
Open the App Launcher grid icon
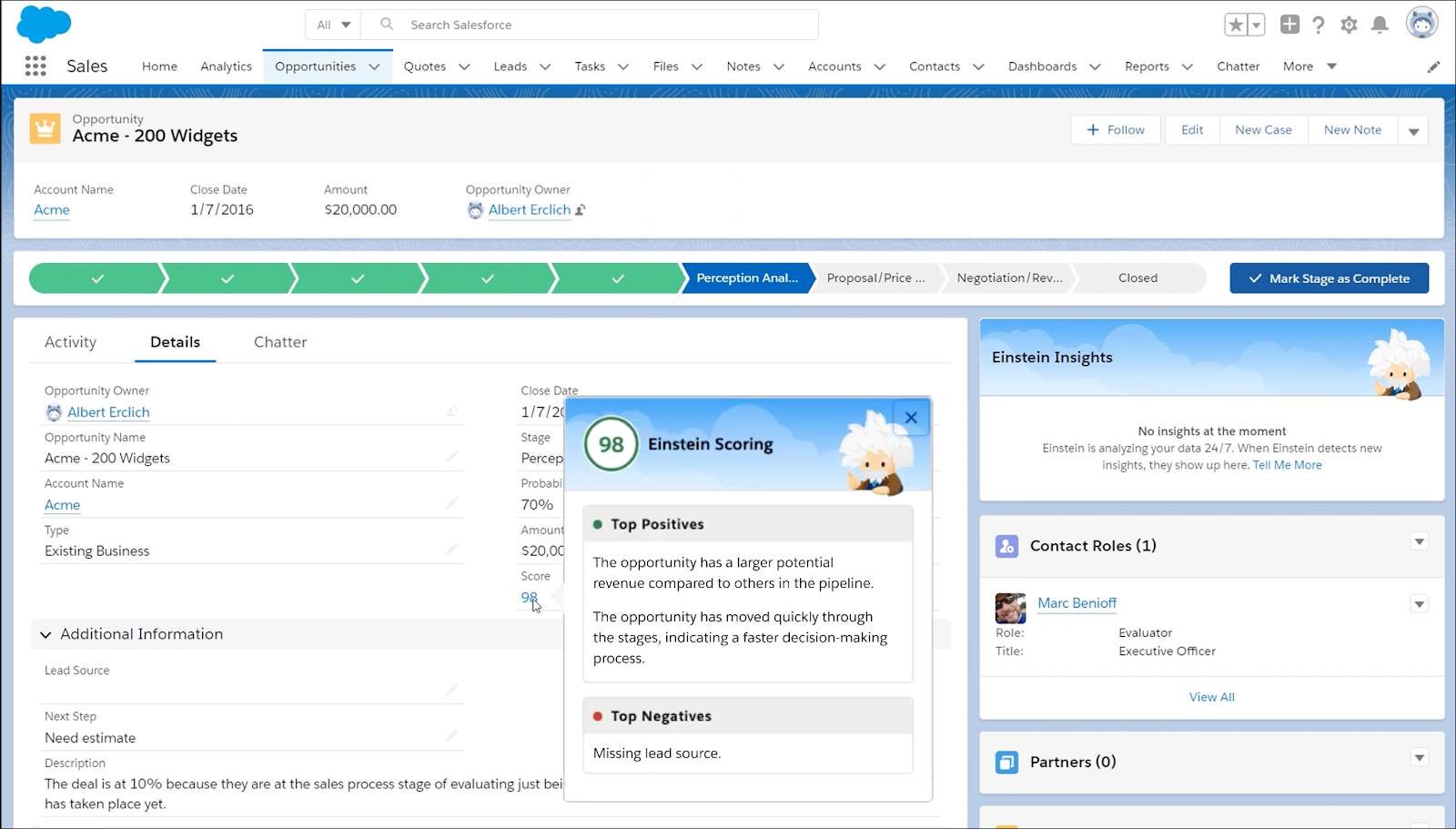click(x=35, y=66)
